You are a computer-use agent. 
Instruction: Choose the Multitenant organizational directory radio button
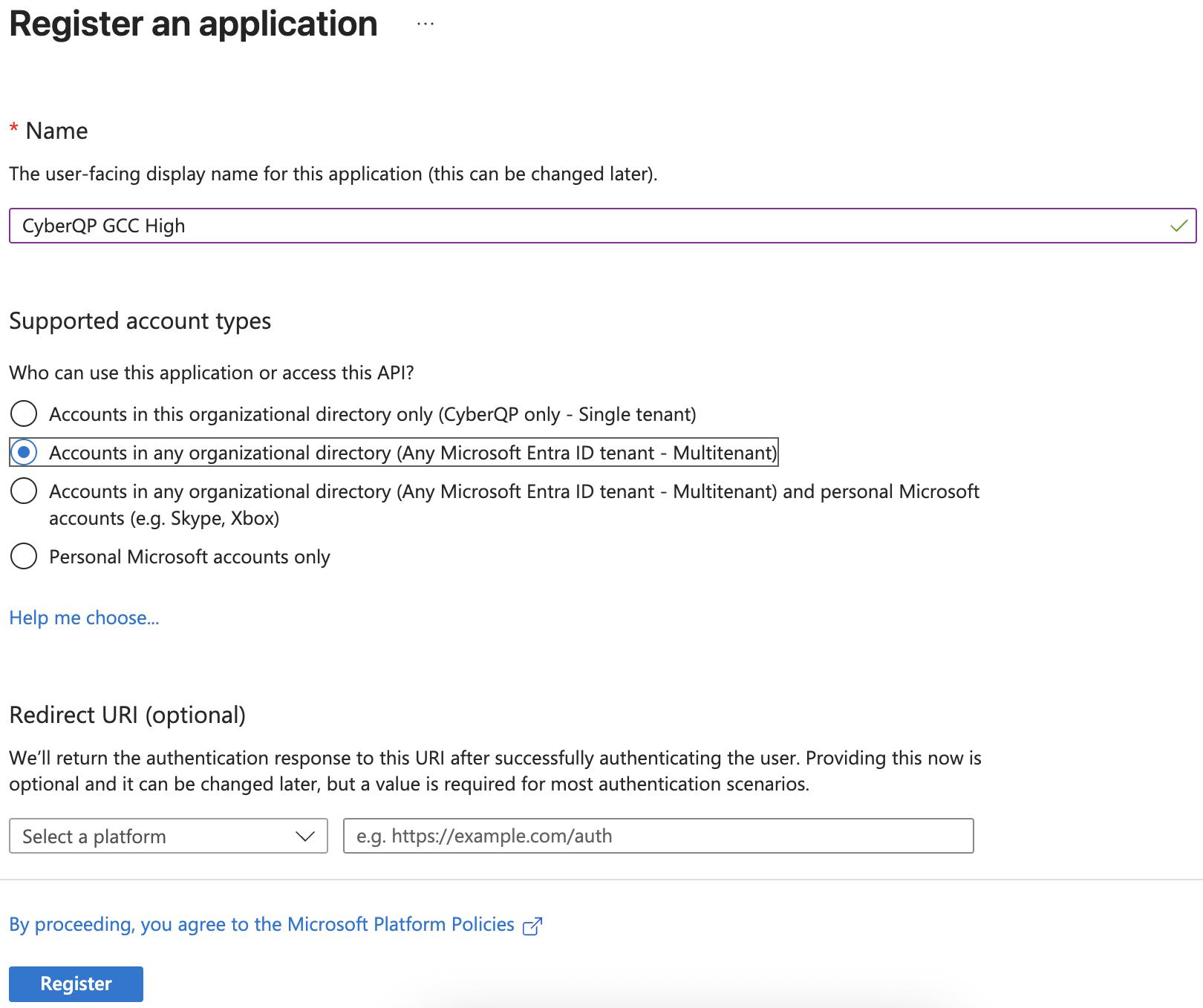coord(24,452)
